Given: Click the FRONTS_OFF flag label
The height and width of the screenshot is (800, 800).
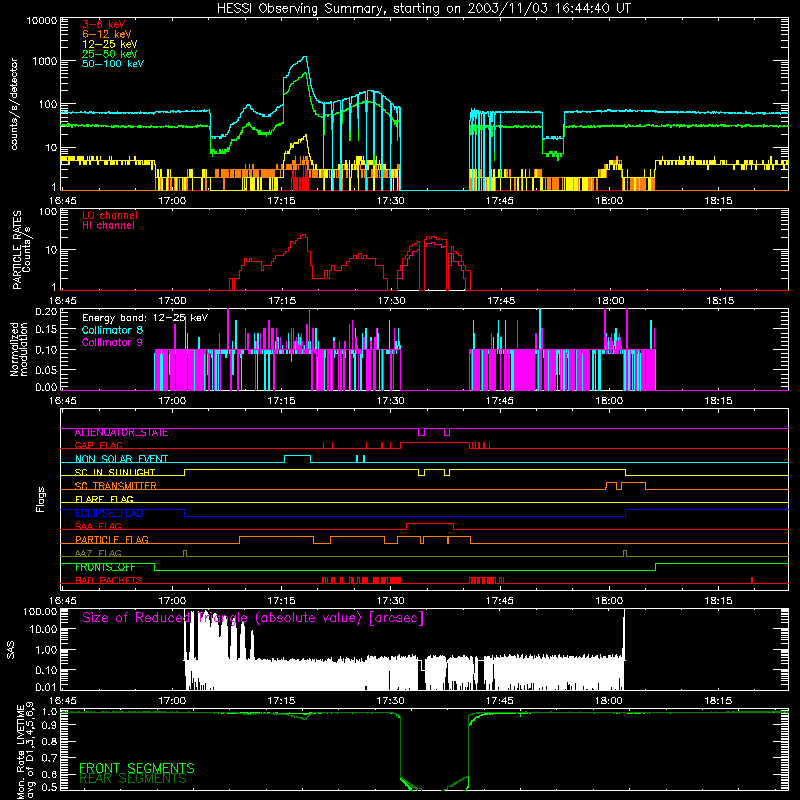Looking at the screenshot, I should point(105,567).
